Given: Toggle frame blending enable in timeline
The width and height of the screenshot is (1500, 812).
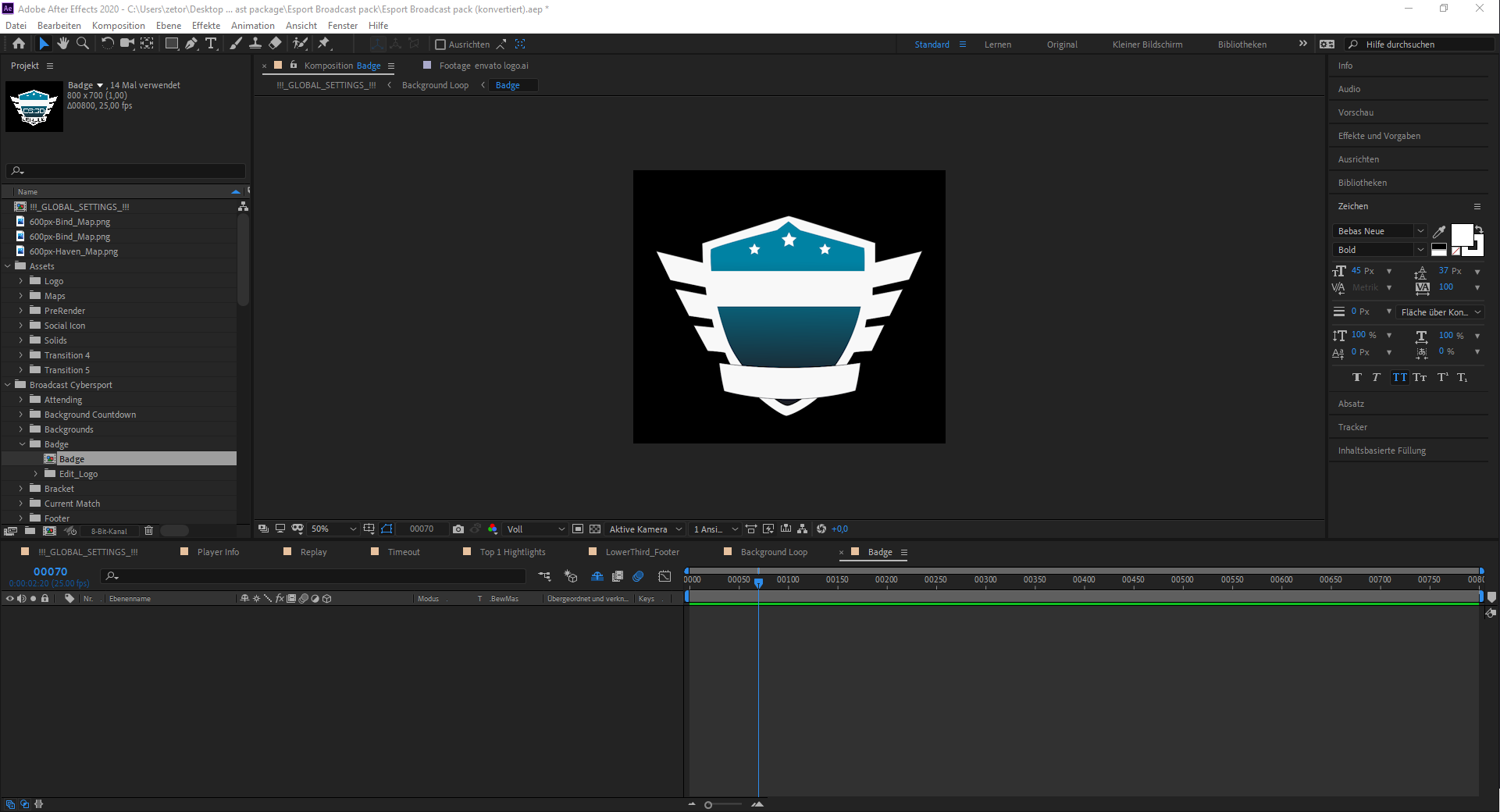Looking at the screenshot, I should click(618, 576).
